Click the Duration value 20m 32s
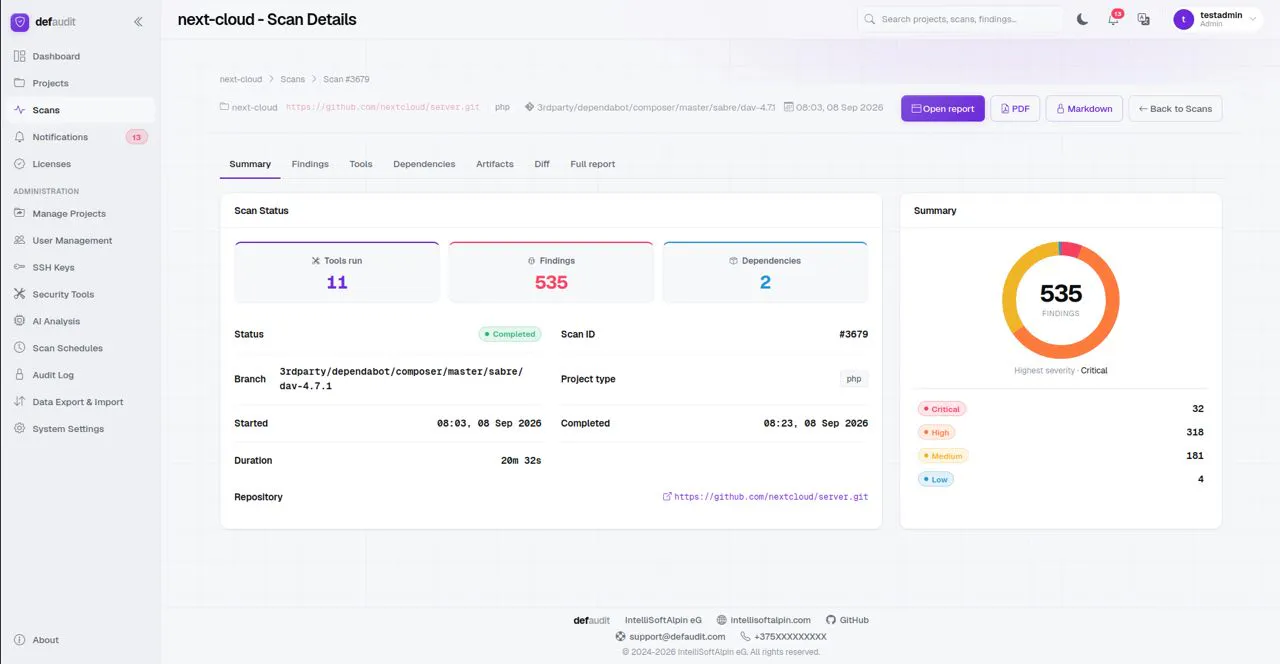The image size is (1280, 664). point(521,461)
